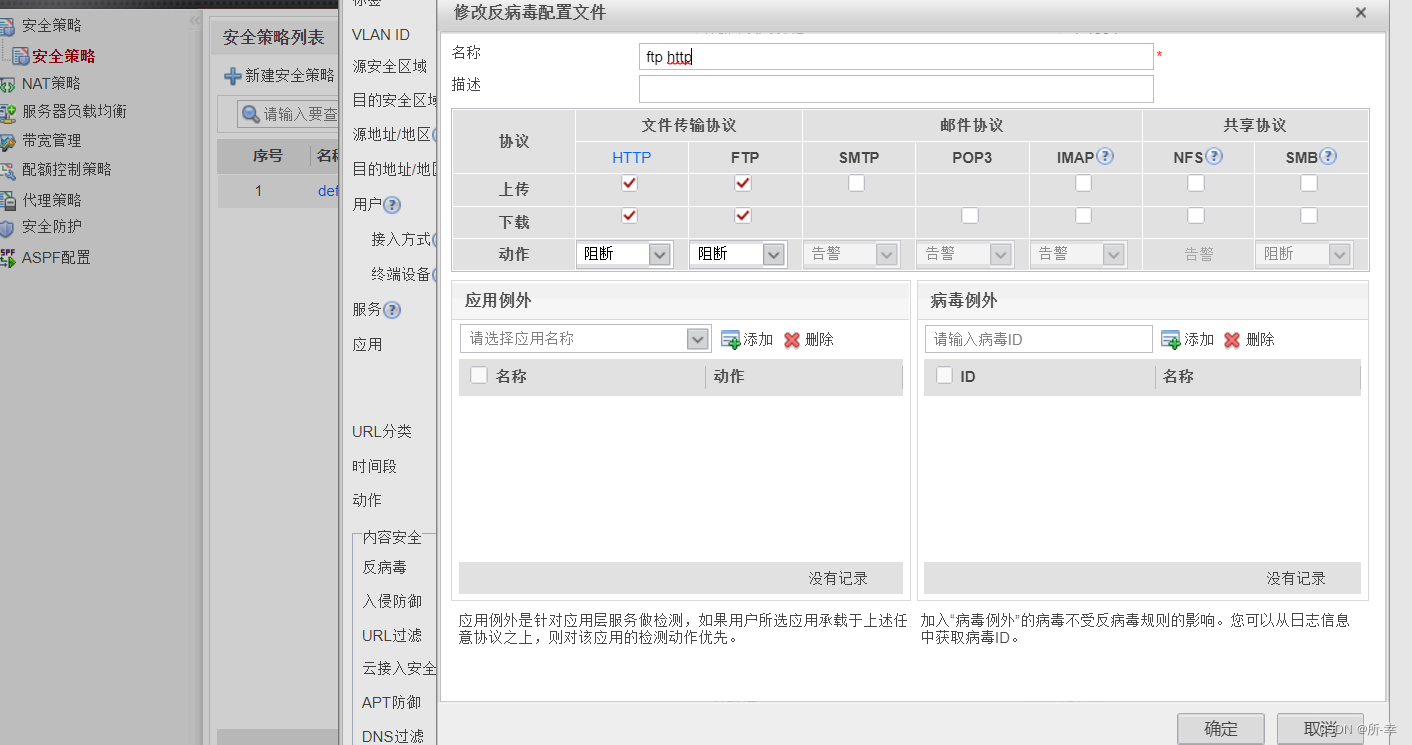
Task: Select the 安全策略 child node icon in sidebar
Action: click(20, 57)
